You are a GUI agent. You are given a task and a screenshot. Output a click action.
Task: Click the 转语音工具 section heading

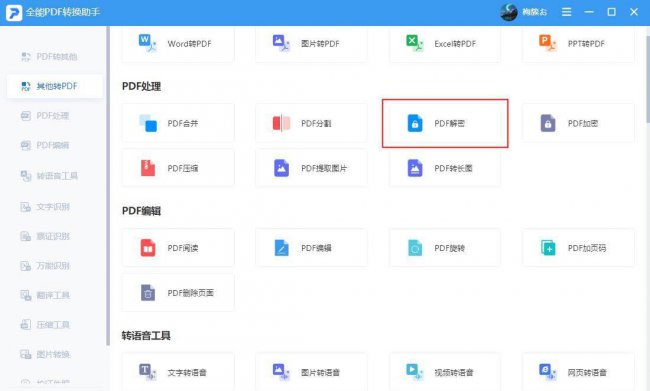point(146,335)
